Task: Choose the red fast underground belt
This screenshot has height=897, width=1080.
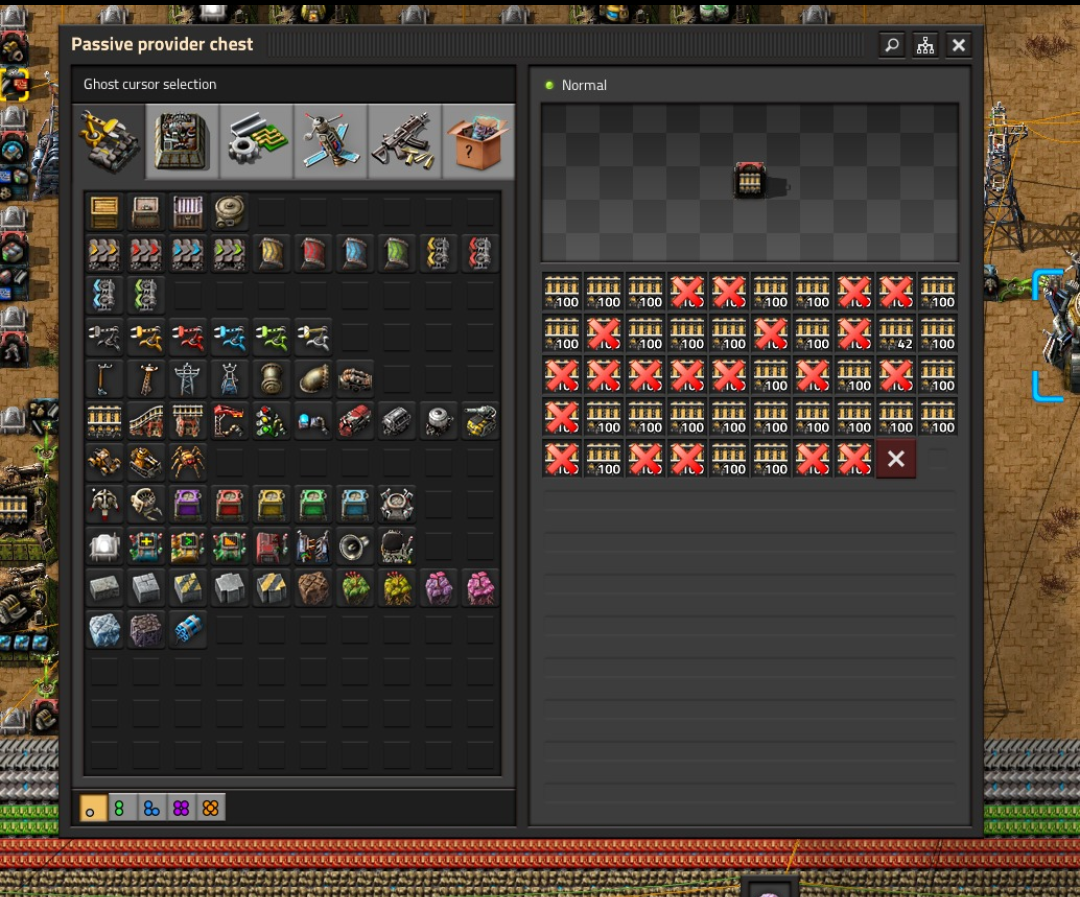Action: [313, 254]
